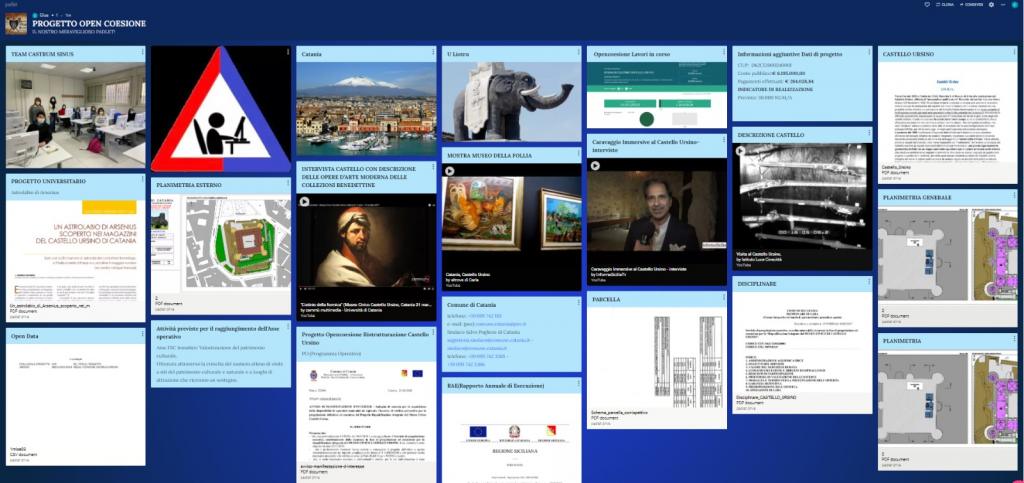
Task: Open options menu of bottom PLANIMETRIA card
Action: point(1014,339)
